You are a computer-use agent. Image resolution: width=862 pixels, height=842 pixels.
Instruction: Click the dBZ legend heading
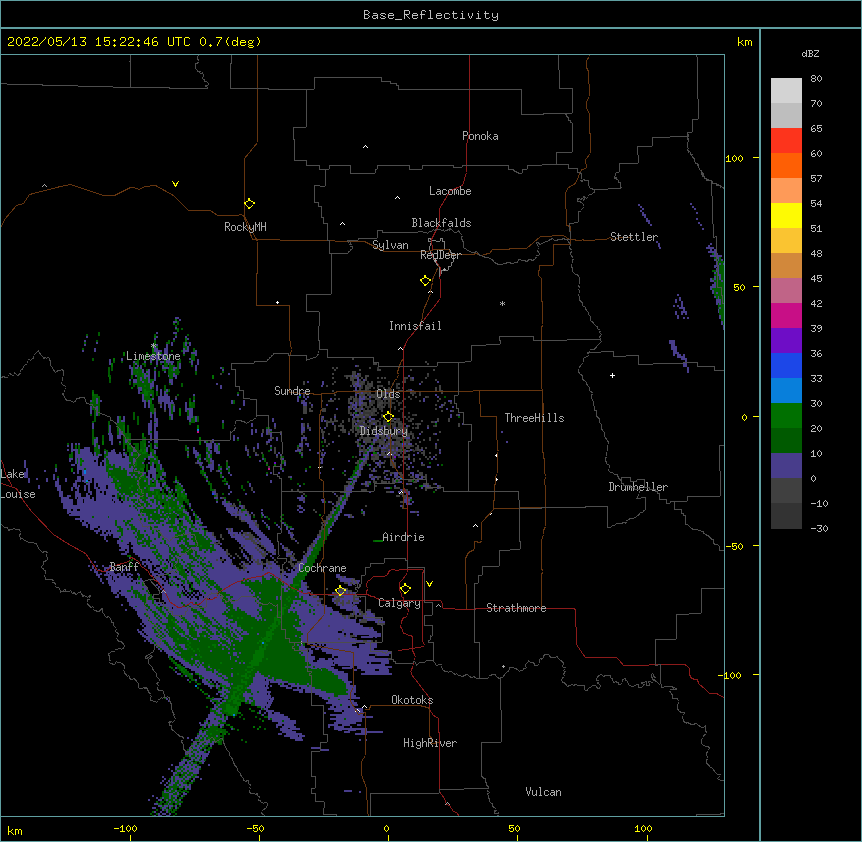point(810,53)
